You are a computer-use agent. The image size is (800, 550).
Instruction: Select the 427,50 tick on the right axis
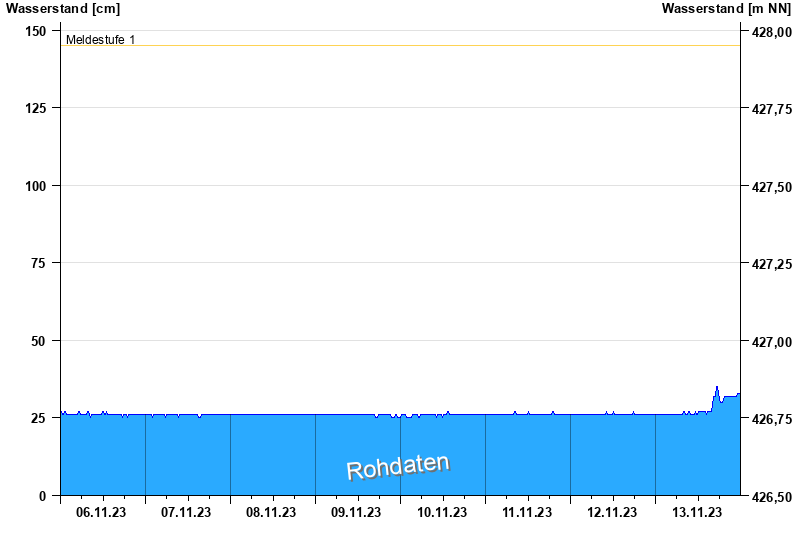pos(771,188)
